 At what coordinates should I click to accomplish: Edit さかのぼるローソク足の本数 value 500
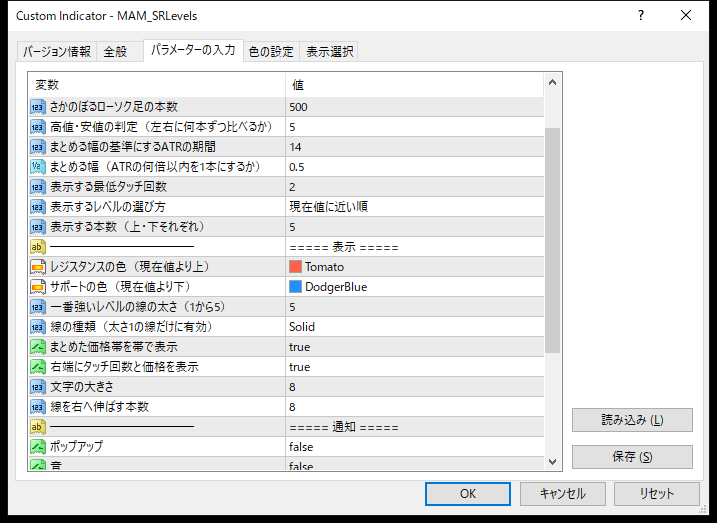tap(415, 107)
